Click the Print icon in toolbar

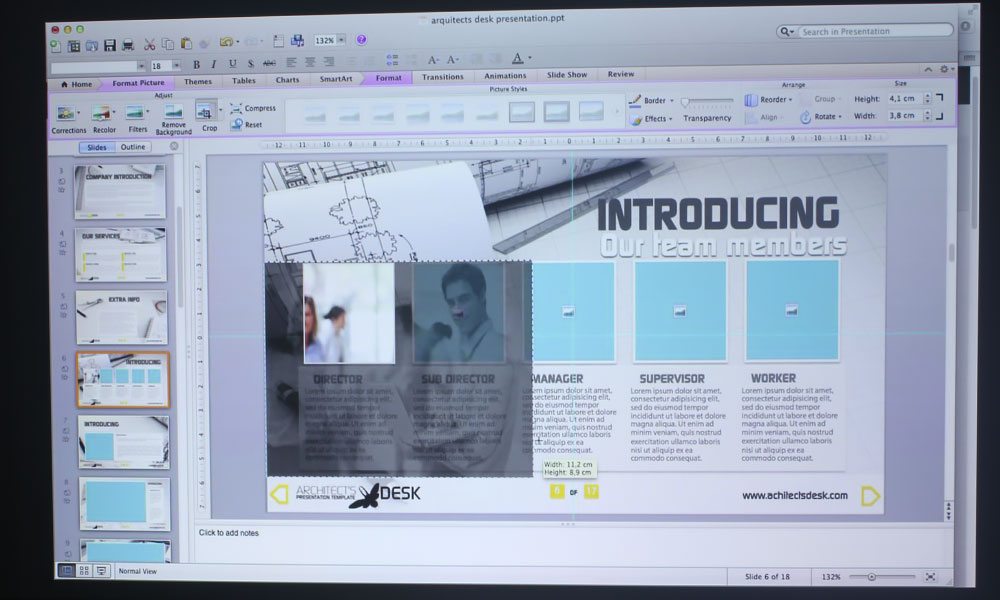pos(127,45)
